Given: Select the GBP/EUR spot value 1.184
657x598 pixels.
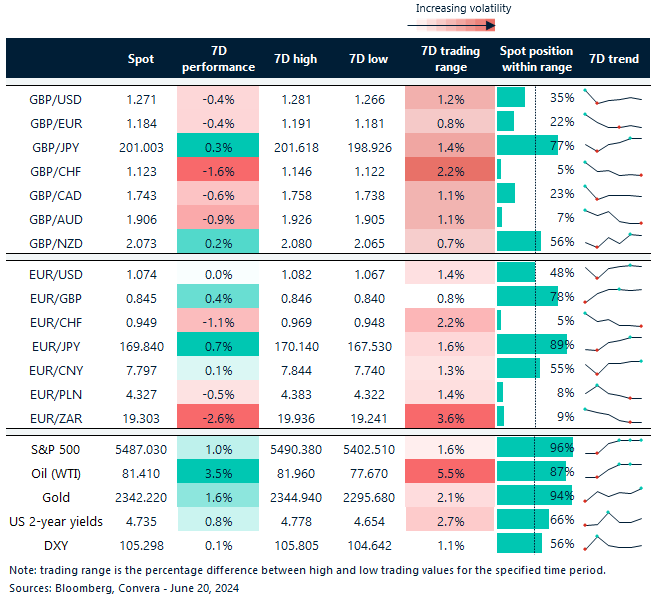Looking at the screenshot, I should click(141, 124).
